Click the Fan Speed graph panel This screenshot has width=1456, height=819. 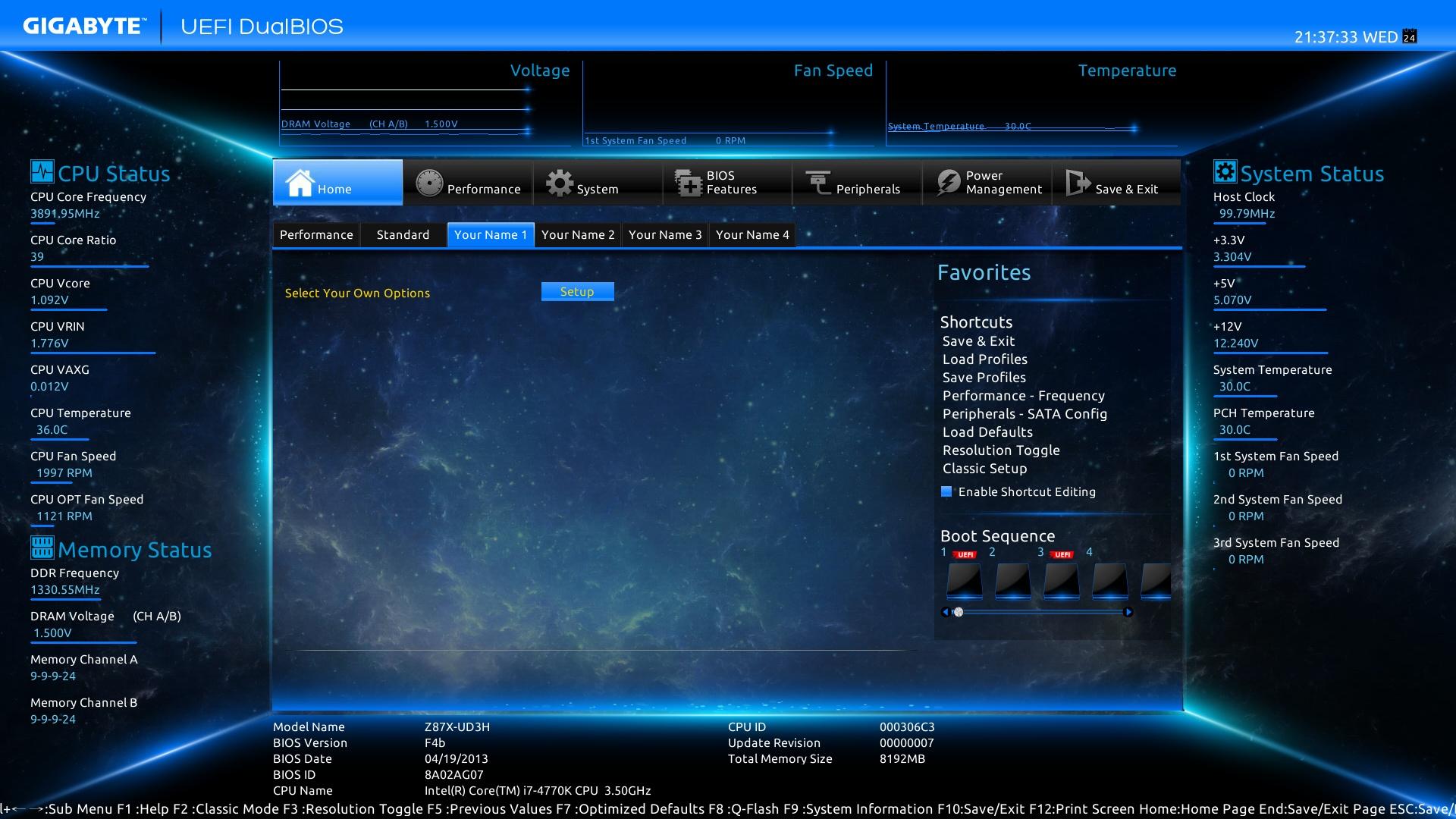[x=728, y=104]
